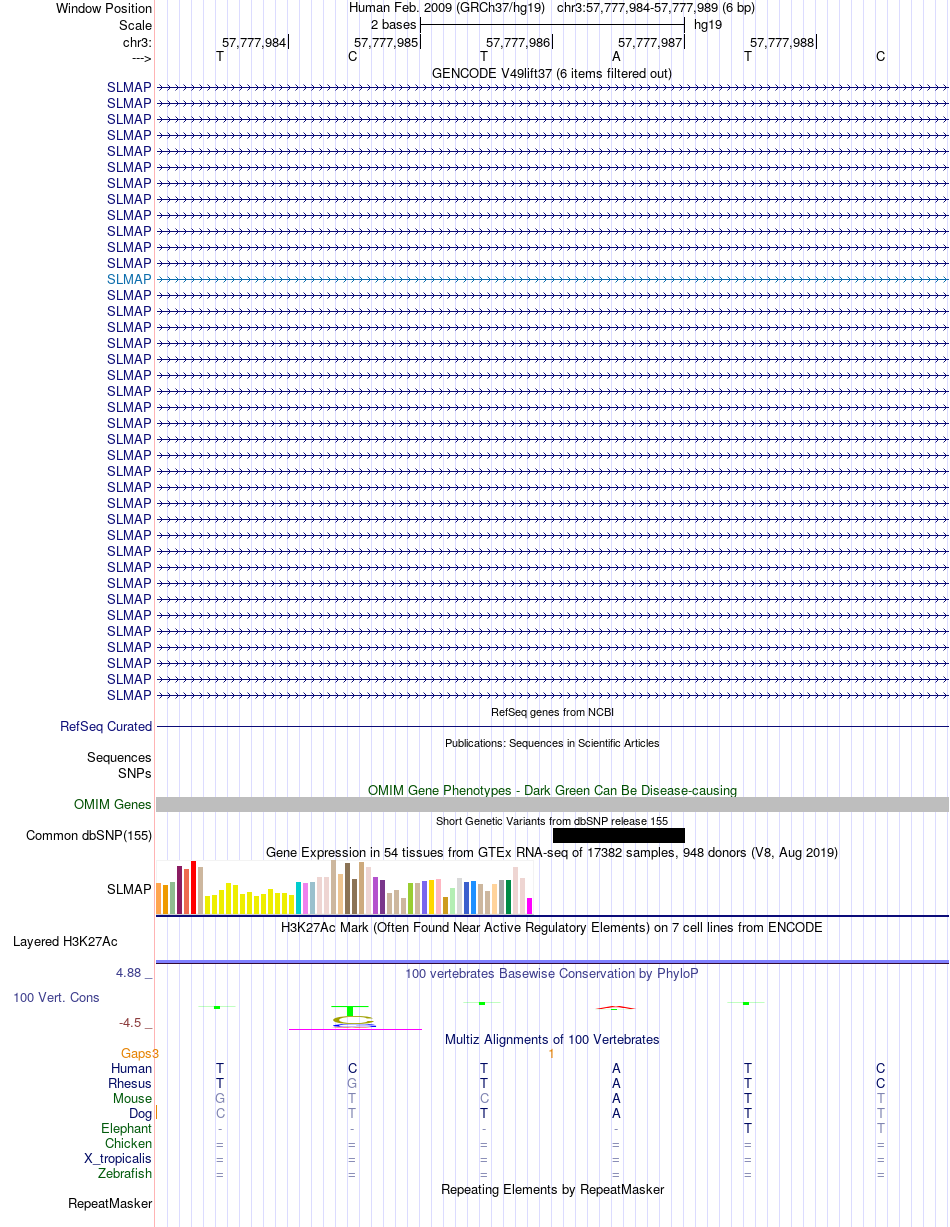Image resolution: width=950 pixels, height=1227 pixels.
Task: Open the RefSeq genes from NCBI title
Action: coord(552,712)
